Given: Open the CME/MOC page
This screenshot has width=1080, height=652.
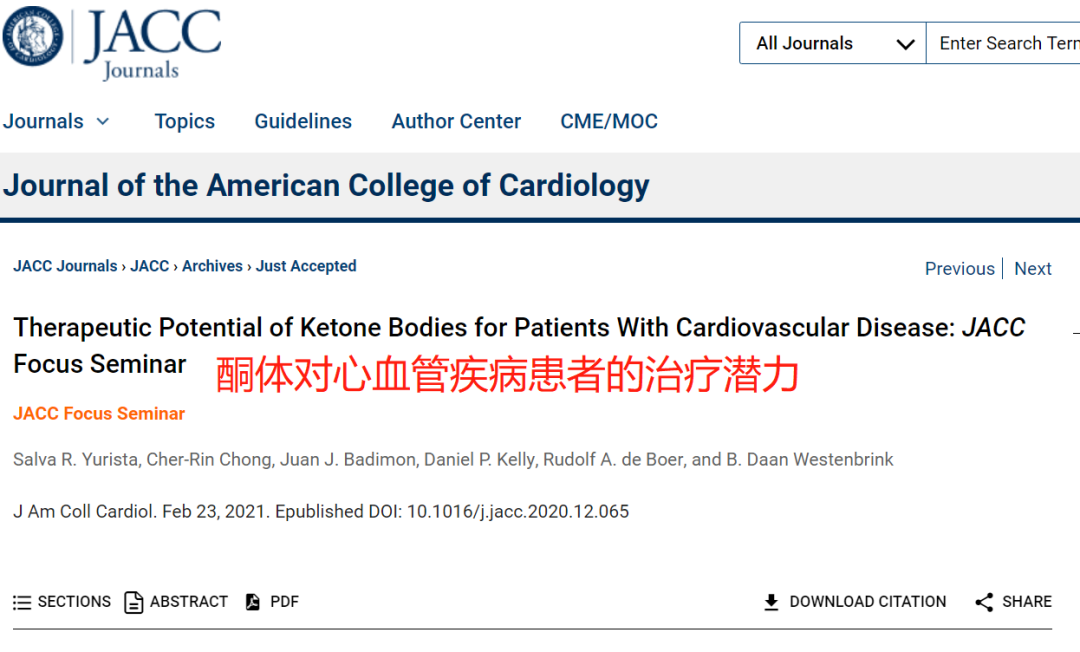Looking at the screenshot, I should [x=609, y=121].
